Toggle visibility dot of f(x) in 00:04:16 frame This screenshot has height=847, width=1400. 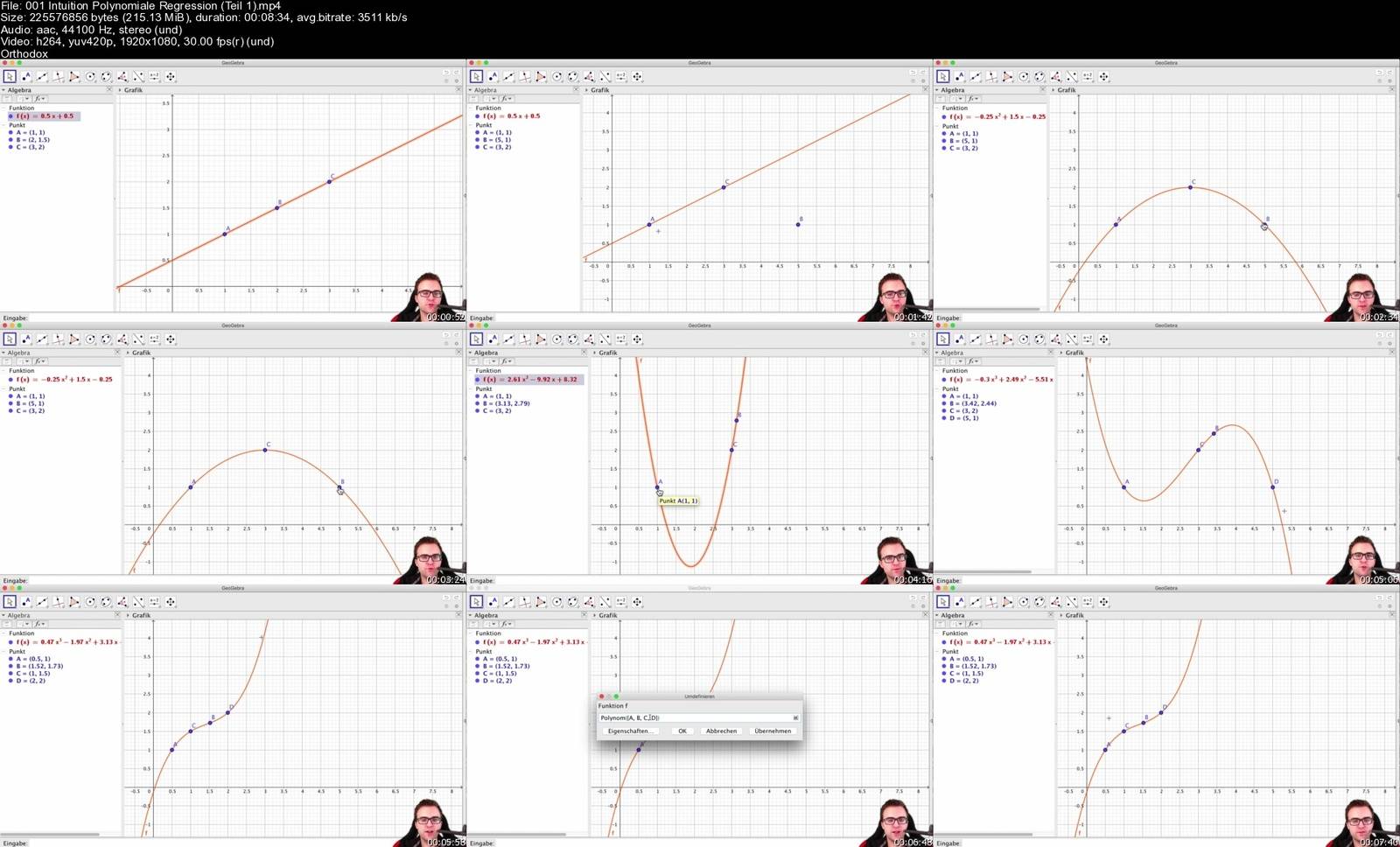point(478,380)
